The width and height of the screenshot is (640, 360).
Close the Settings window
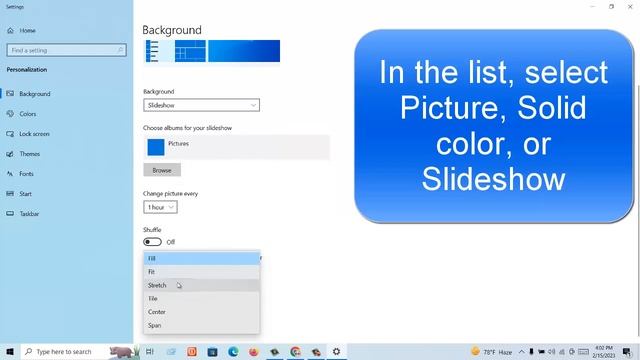pos(630,7)
